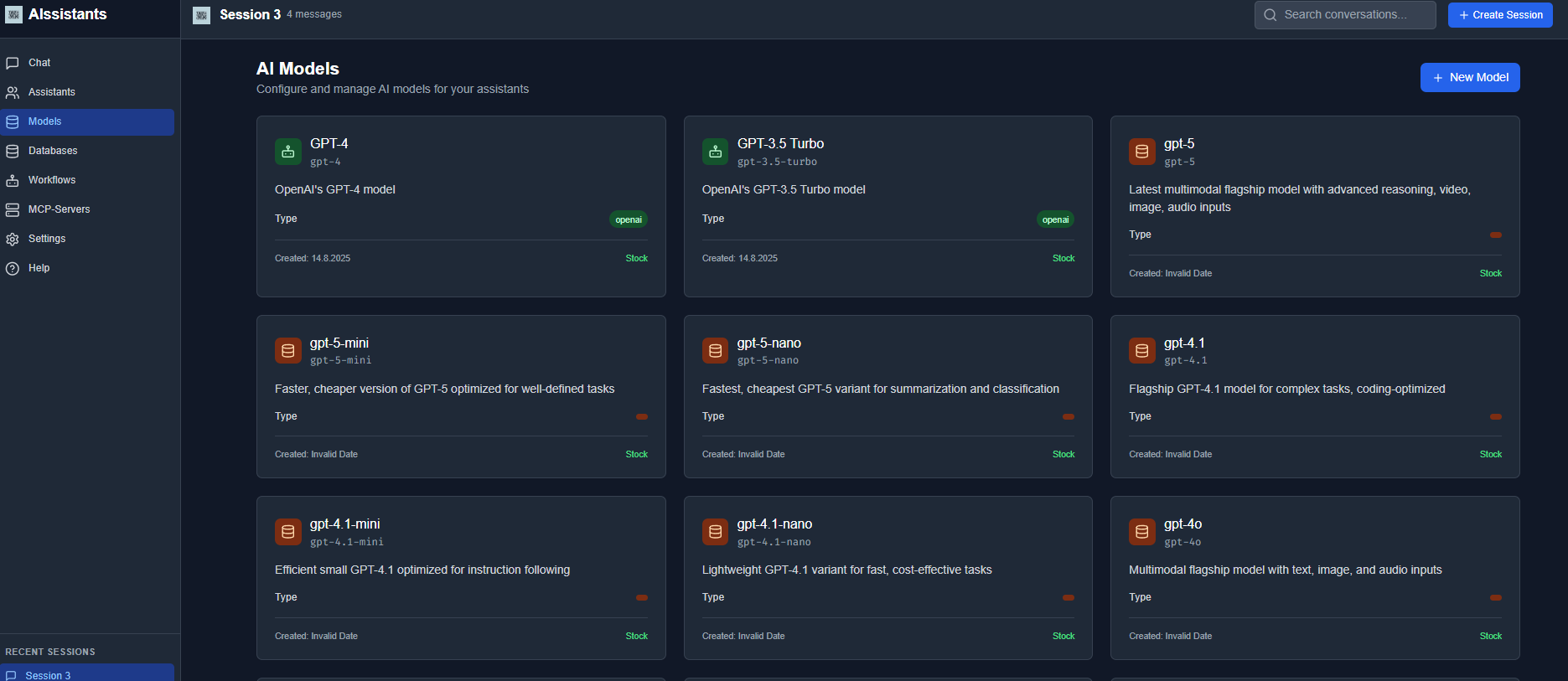Click the Stock label on GPT-4 card

tap(637, 258)
